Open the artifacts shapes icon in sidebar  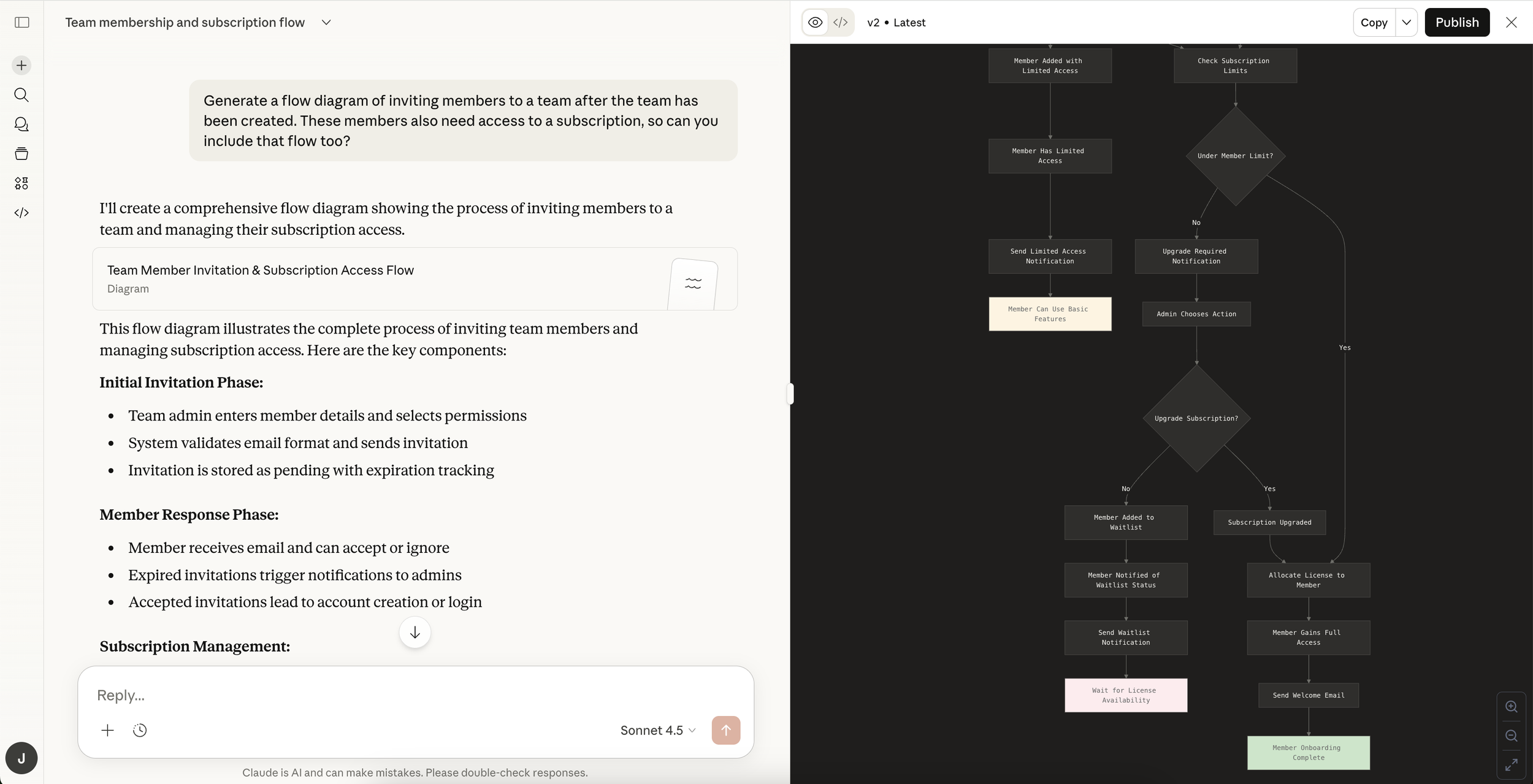21,183
